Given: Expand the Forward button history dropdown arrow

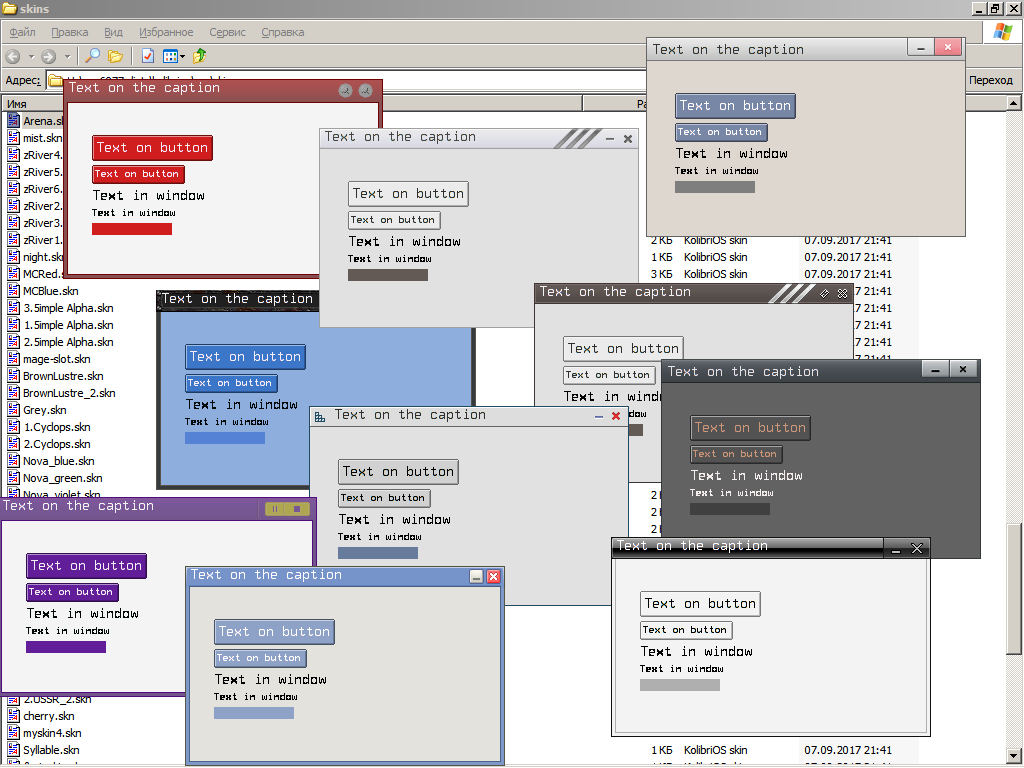Looking at the screenshot, I should pos(67,56).
